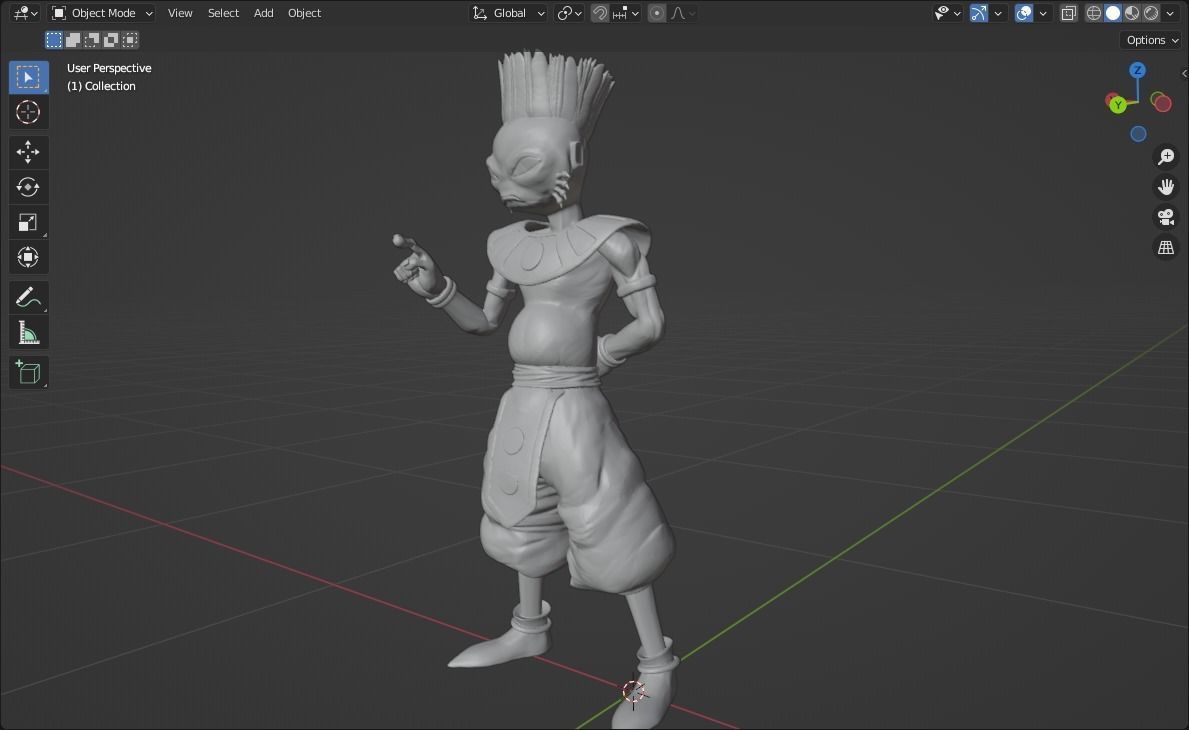Toggle viewport gizmos visibility

[x=978, y=13]
